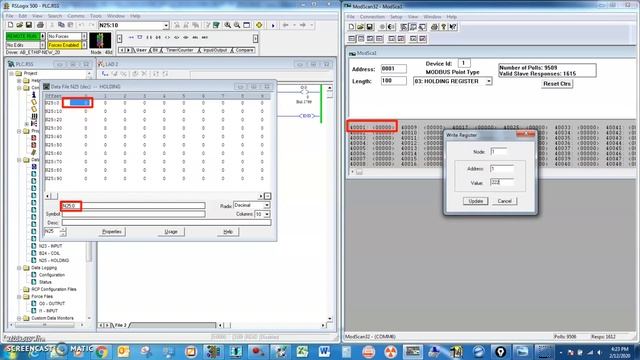Open the address dropdown showing N25:10
This screenshot has width=640, height=360.
[x=166, y=25]
